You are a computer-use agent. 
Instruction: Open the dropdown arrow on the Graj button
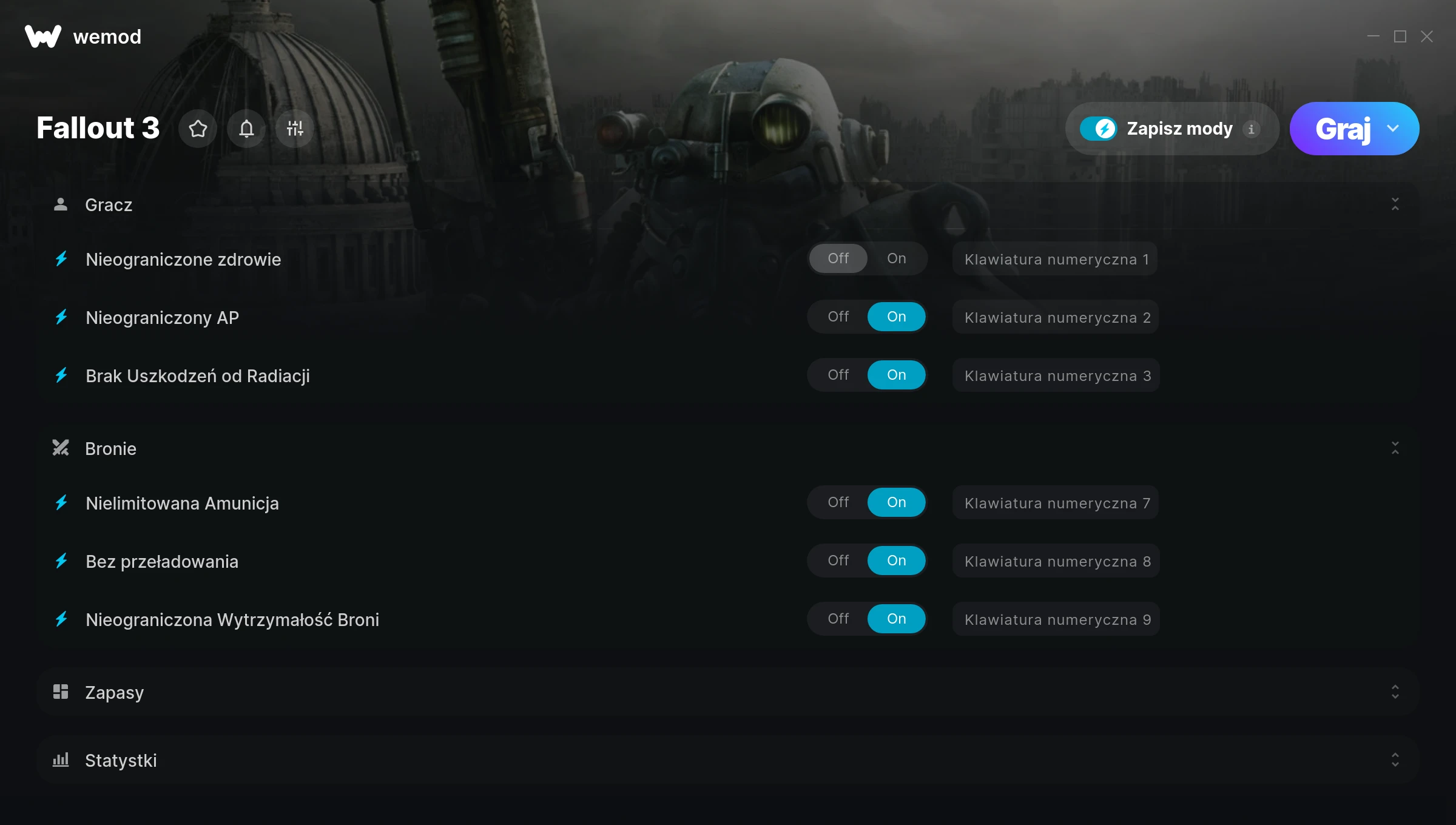pyautogui.click(x=1393, y=129)
